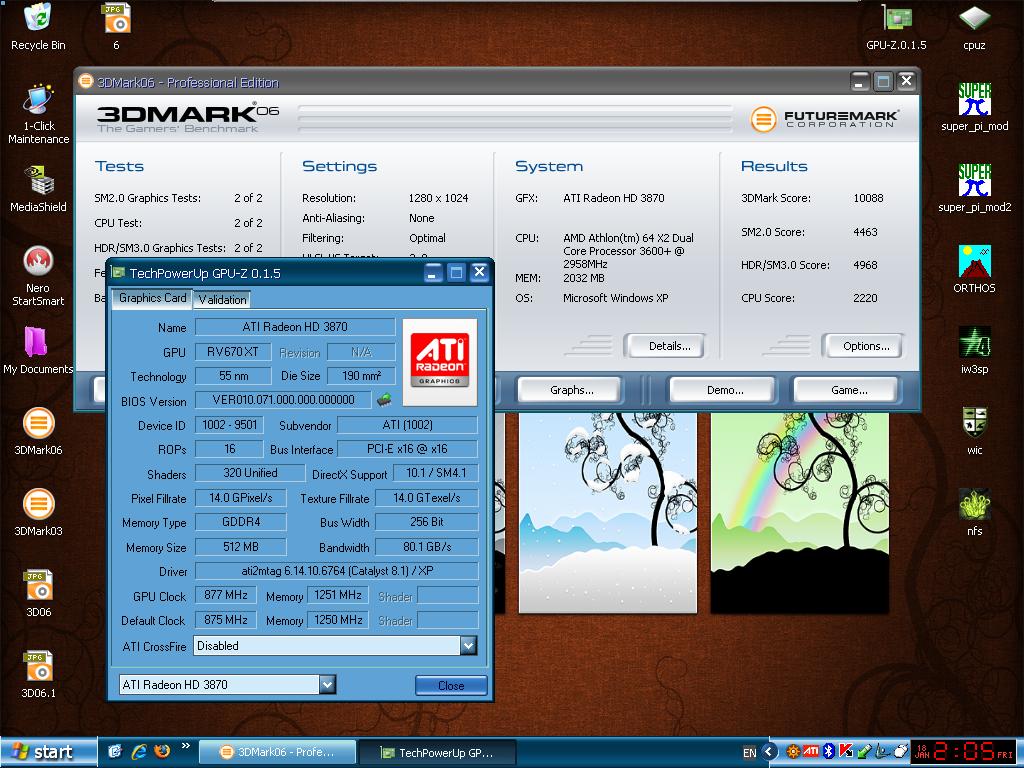Click the SM2.0 Score value 4463
Image resolution: width=1024 pixels, height=768 pixels.
click(865, 232)
